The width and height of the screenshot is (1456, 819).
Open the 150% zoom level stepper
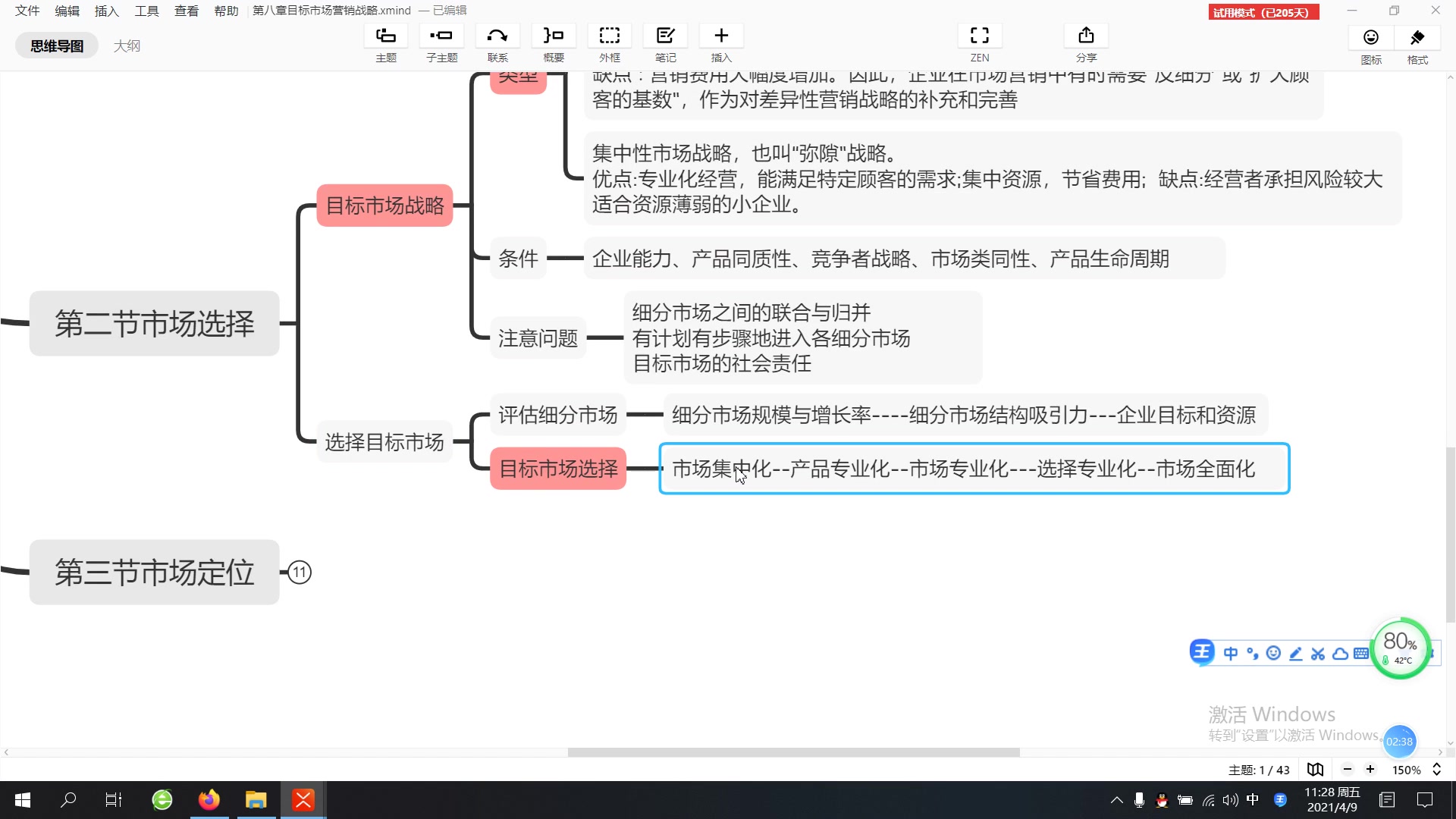(1436, 770)
